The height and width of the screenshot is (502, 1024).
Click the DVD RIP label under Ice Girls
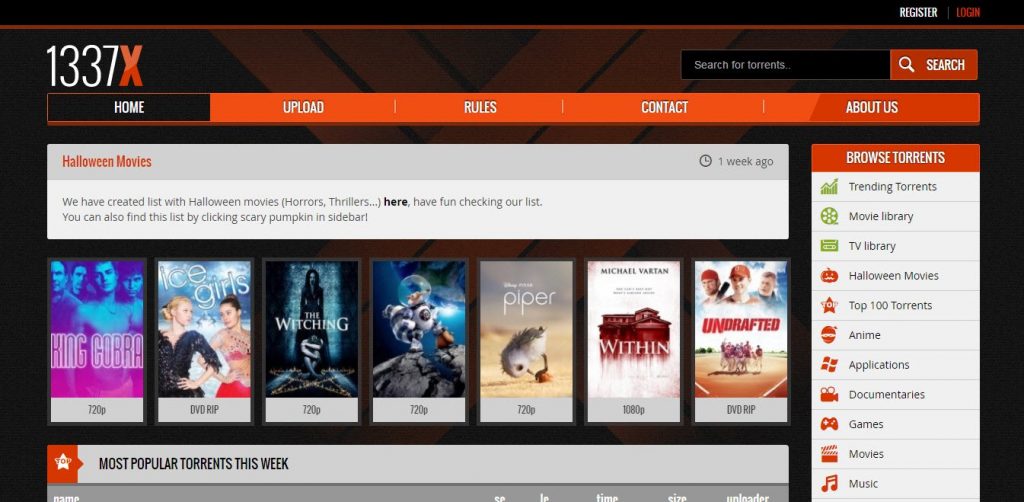point(204,410)
